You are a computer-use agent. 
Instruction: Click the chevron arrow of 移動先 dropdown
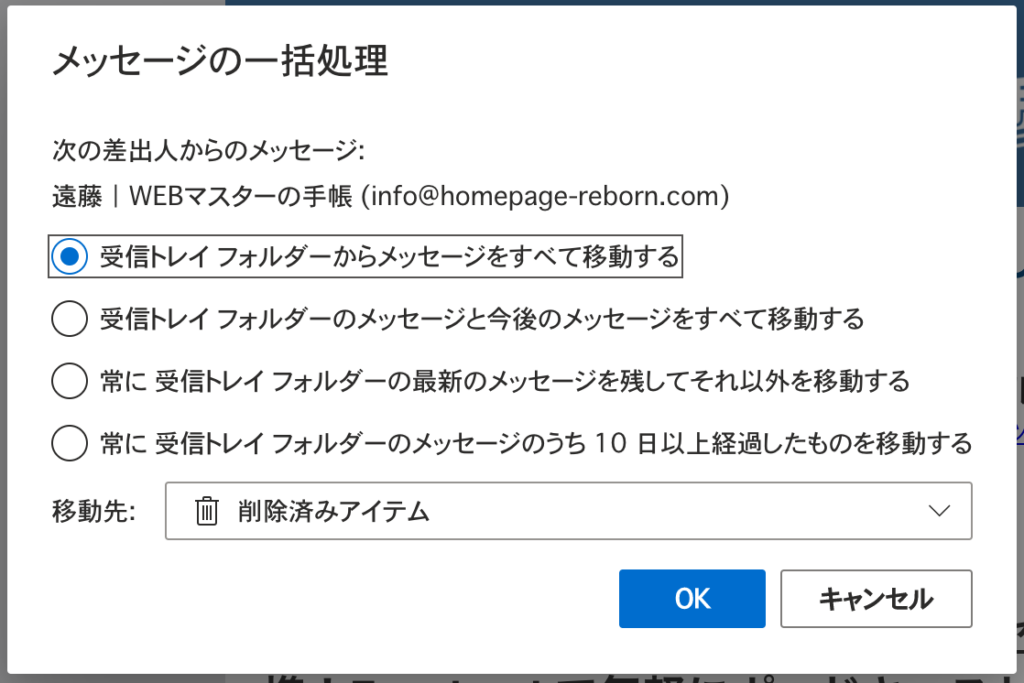(x=938, y=511)
